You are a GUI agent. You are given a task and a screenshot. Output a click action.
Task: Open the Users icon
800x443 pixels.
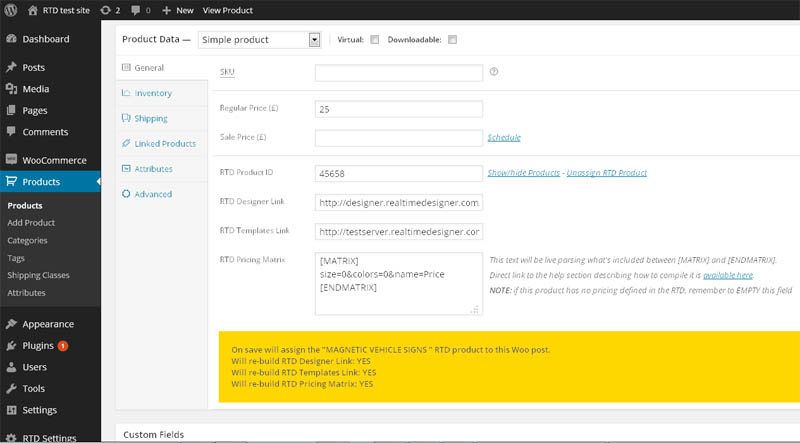click(11, 367)
